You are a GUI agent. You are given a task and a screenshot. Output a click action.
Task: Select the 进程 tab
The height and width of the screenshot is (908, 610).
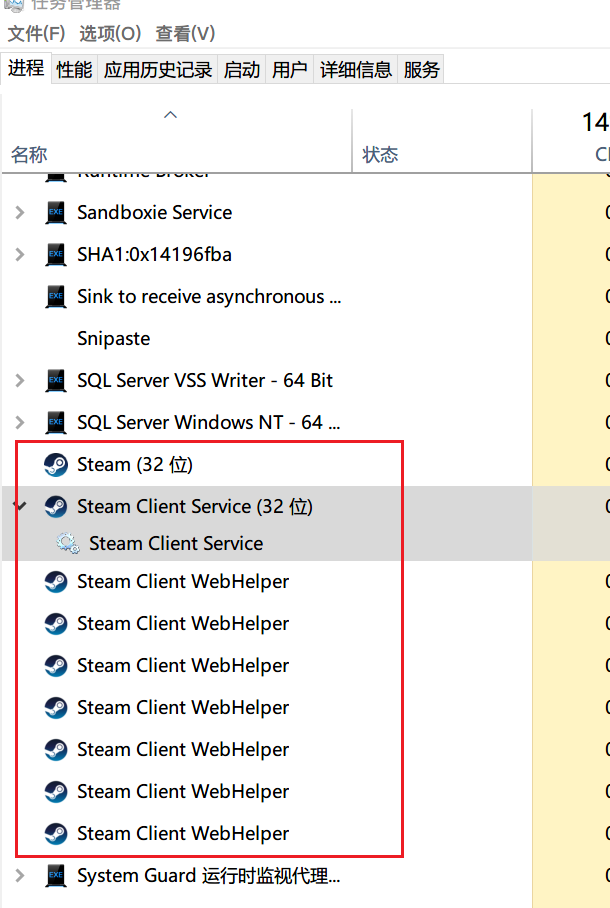coord(26,68)
